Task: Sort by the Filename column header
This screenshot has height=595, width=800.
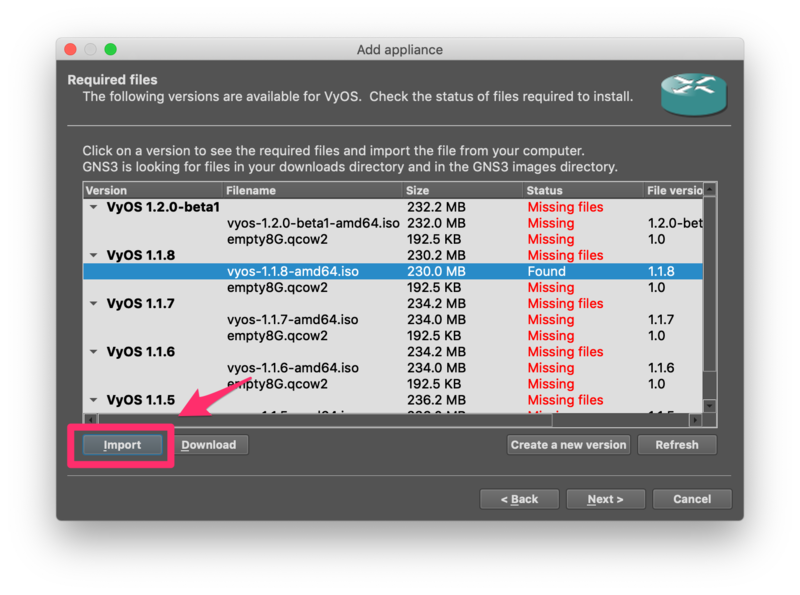Action: click(x=312, y=190)
